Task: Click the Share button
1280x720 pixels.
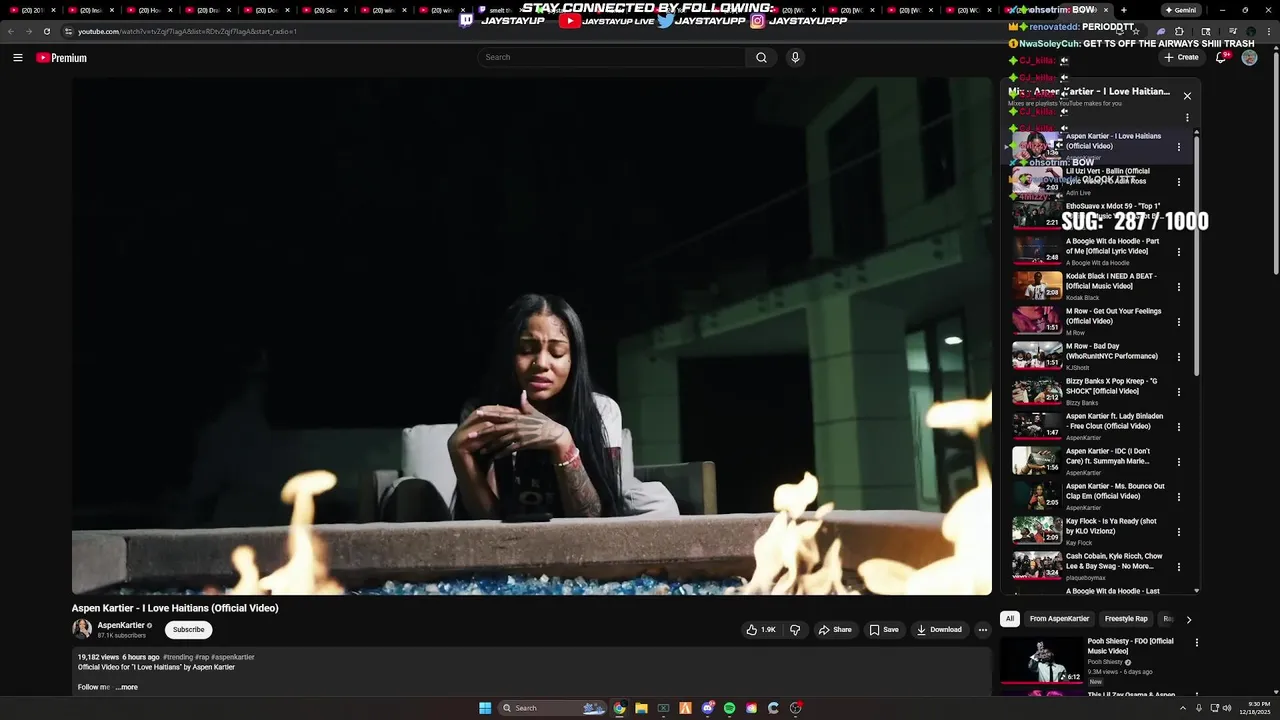Action: 835,630
